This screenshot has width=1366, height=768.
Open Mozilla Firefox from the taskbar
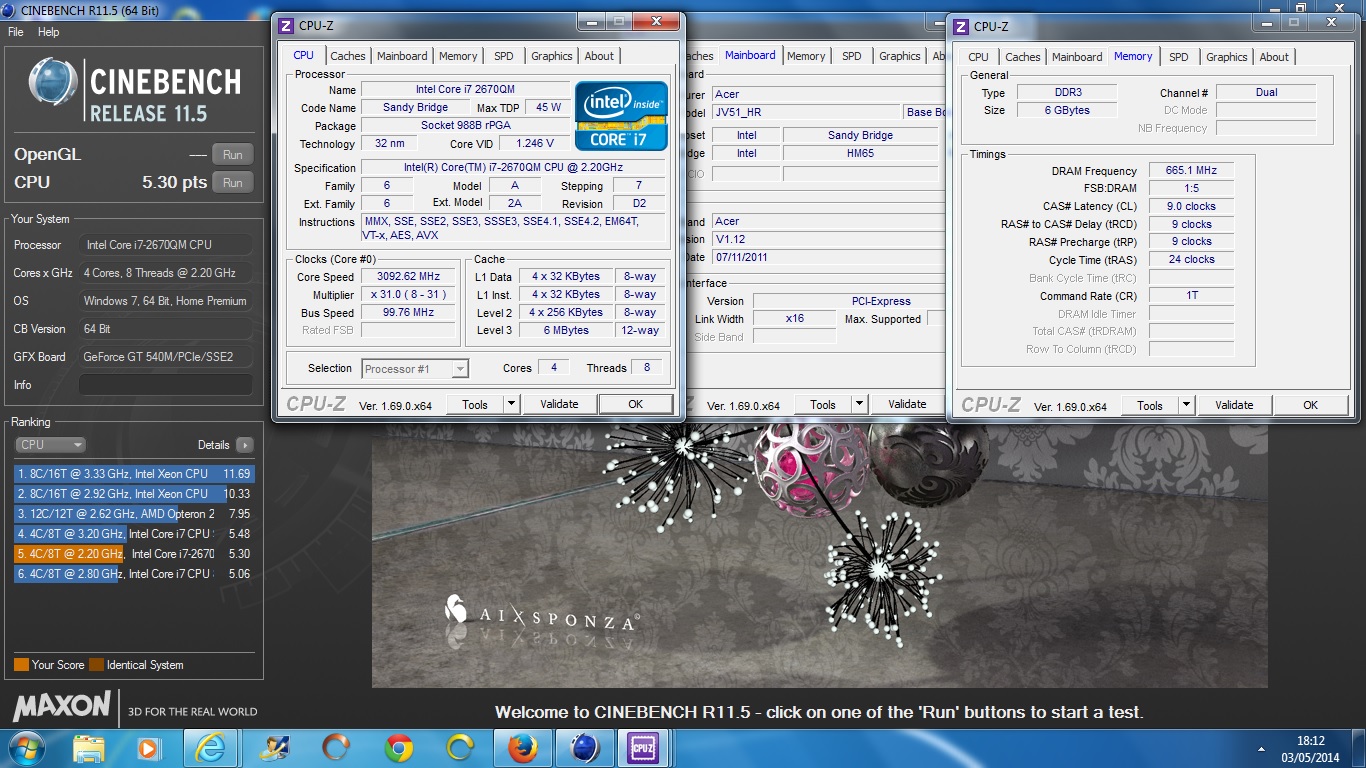(x=523, y=748)
